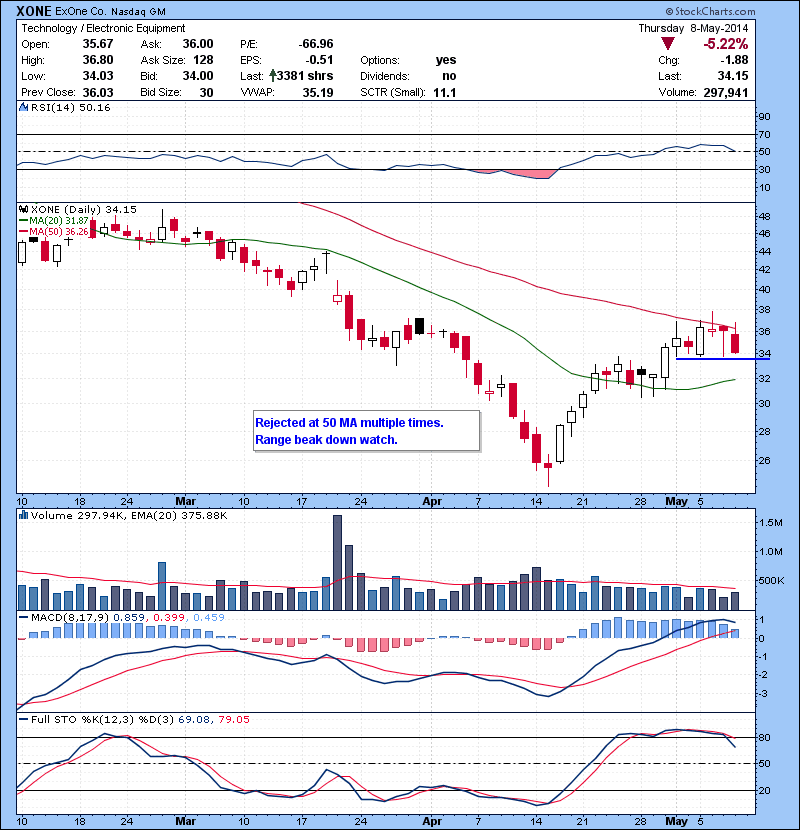The height and width of the screenshot is (830, 800).
Task: Click the Open value 35.67
Action: [98, 44]
